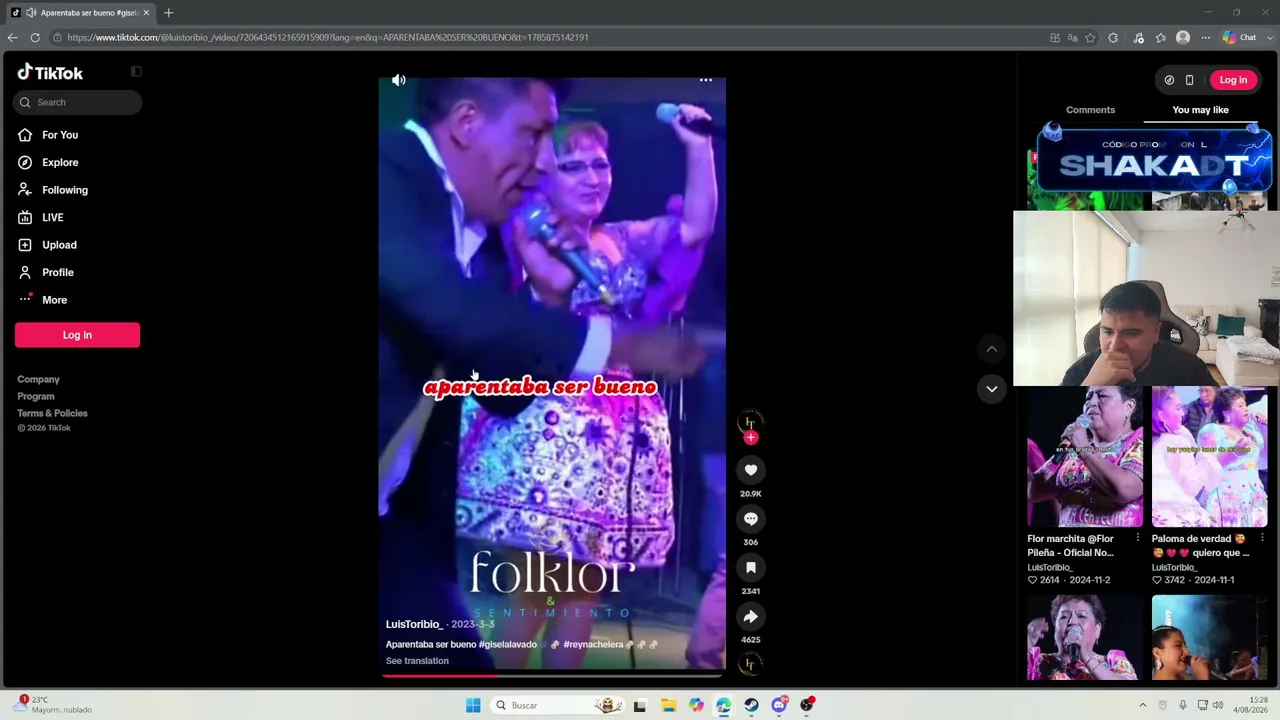The image size is (1280, 720).
Task: Open File Explorer from the taskbar
Action: tap(668, 705)
